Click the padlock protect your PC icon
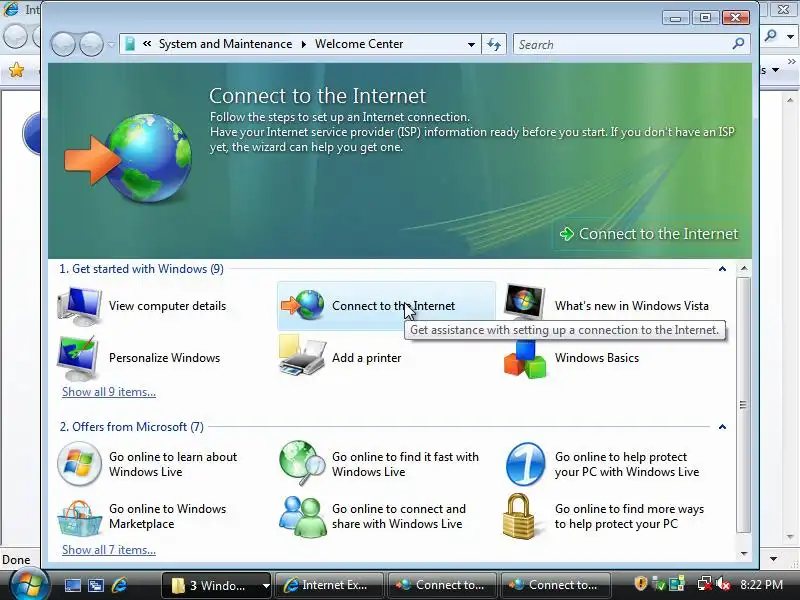The height and width of the screenshot is (600, 800). [x=518, y=516]
